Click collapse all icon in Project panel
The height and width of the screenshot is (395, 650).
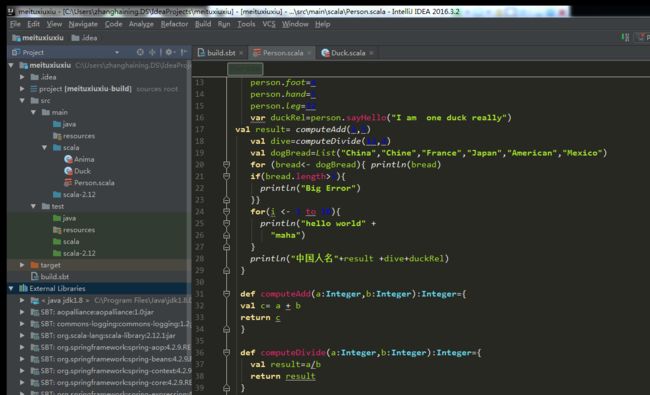152,52
